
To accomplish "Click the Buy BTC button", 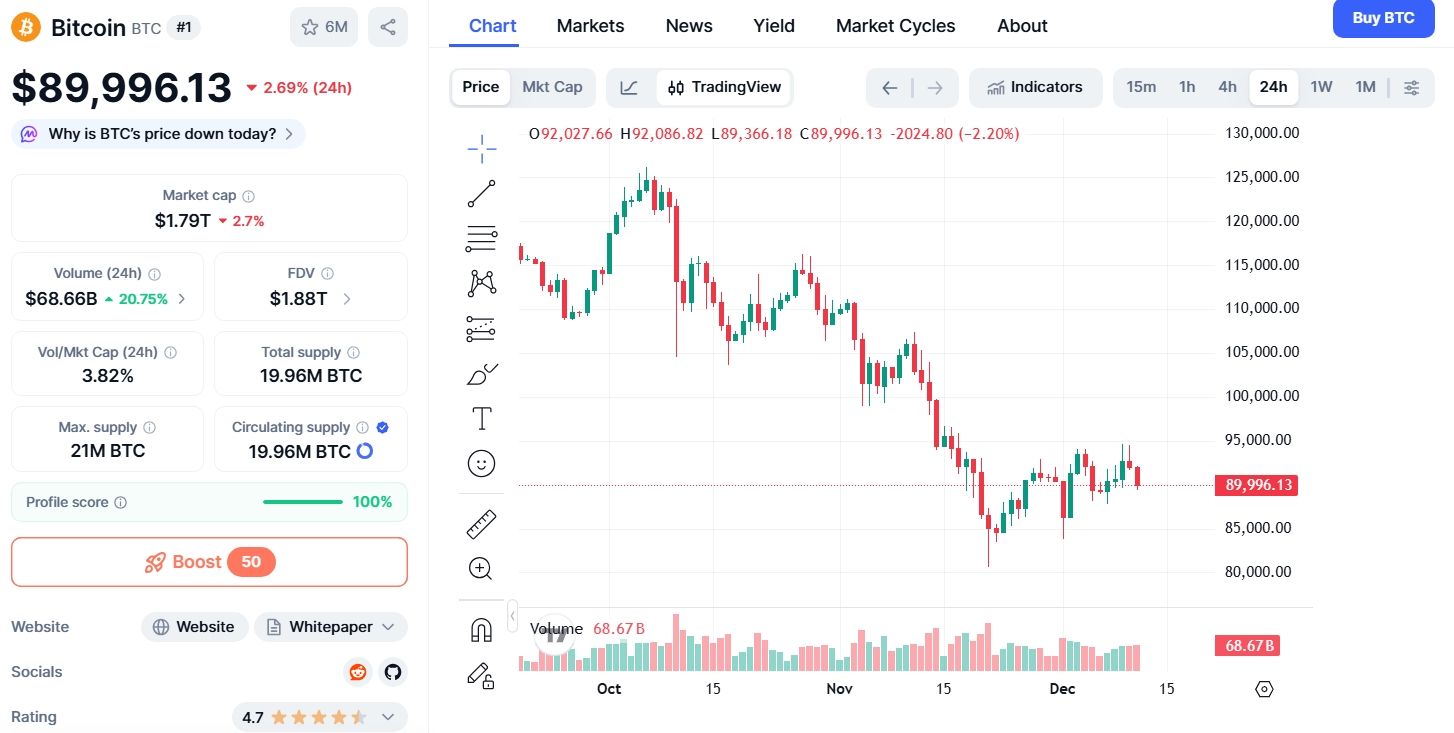I will click(1383, 18).
